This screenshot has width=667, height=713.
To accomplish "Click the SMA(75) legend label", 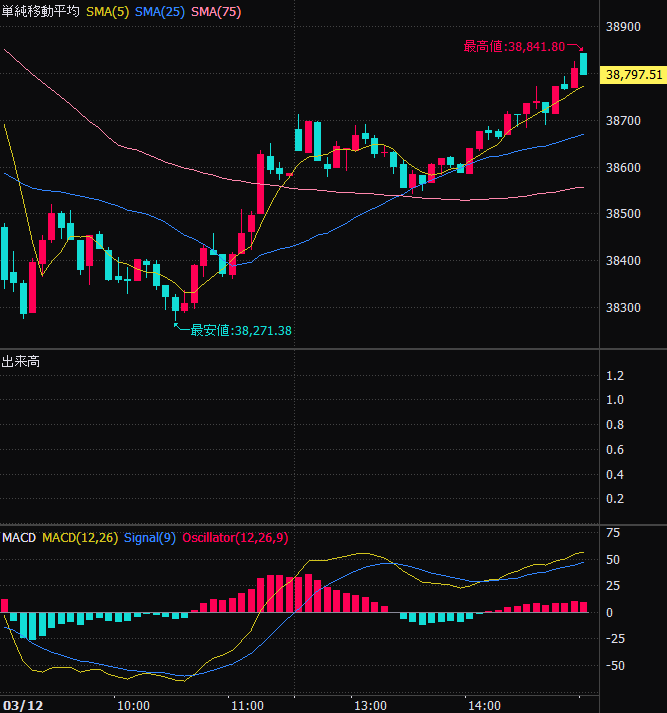I will click(x=216, y=12).
